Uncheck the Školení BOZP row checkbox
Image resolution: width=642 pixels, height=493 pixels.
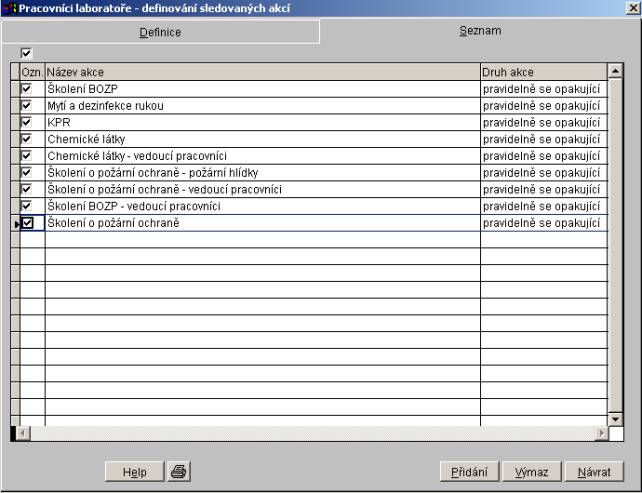tap(27, 89)
